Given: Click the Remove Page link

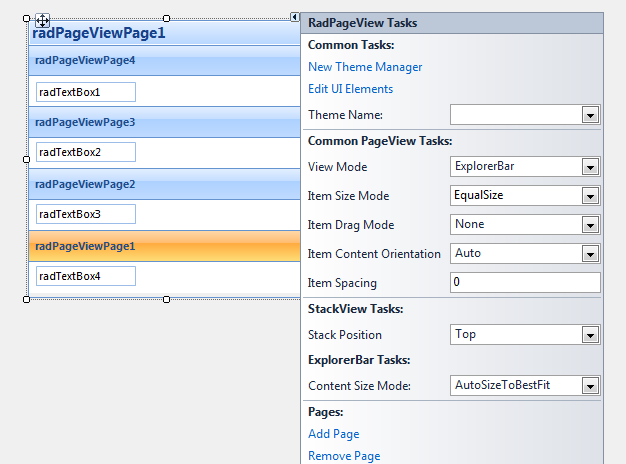Looking at the screenshot, I should coord(344,456).
